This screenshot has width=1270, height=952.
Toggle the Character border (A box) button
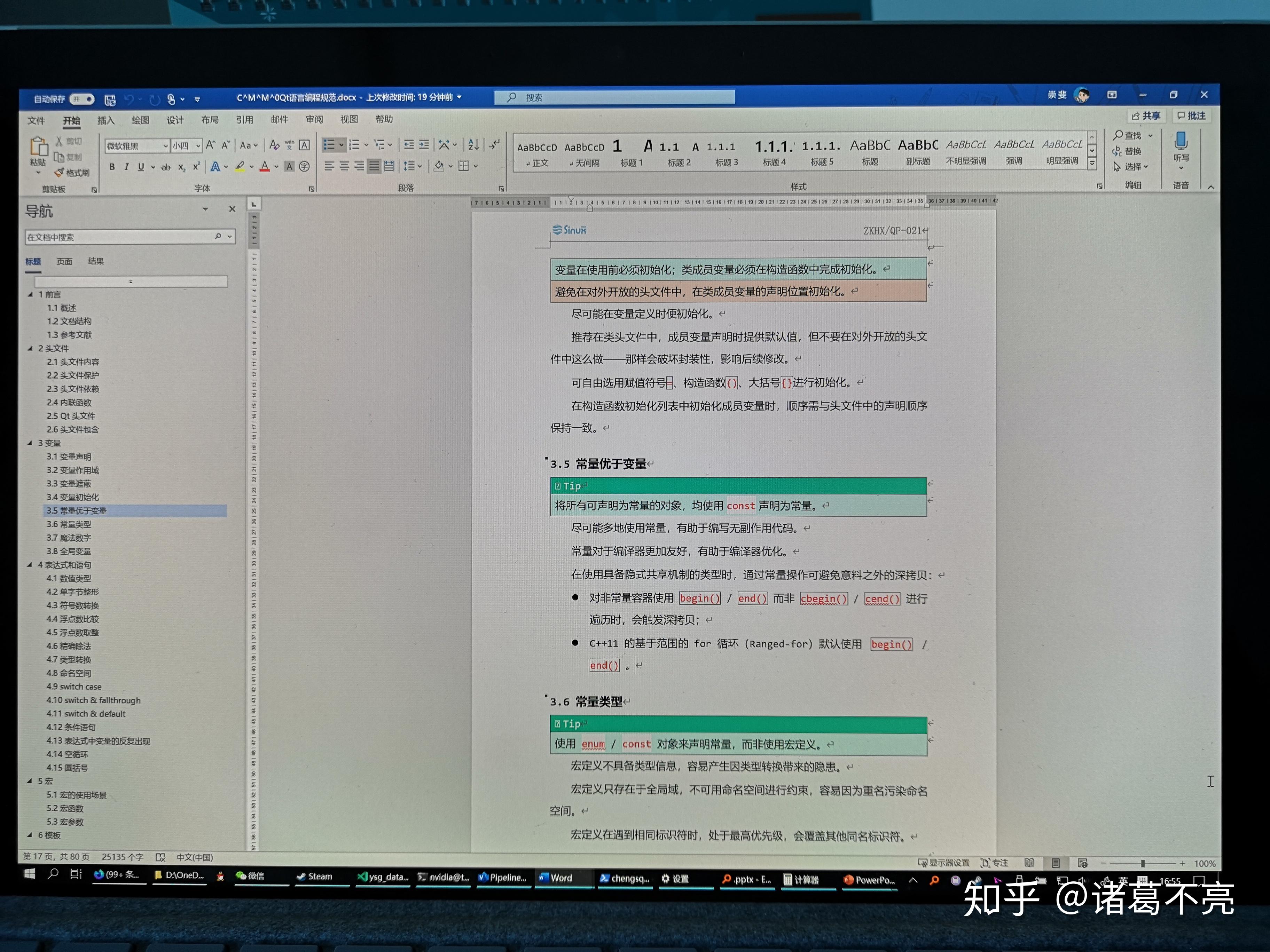tap(304, 145)
